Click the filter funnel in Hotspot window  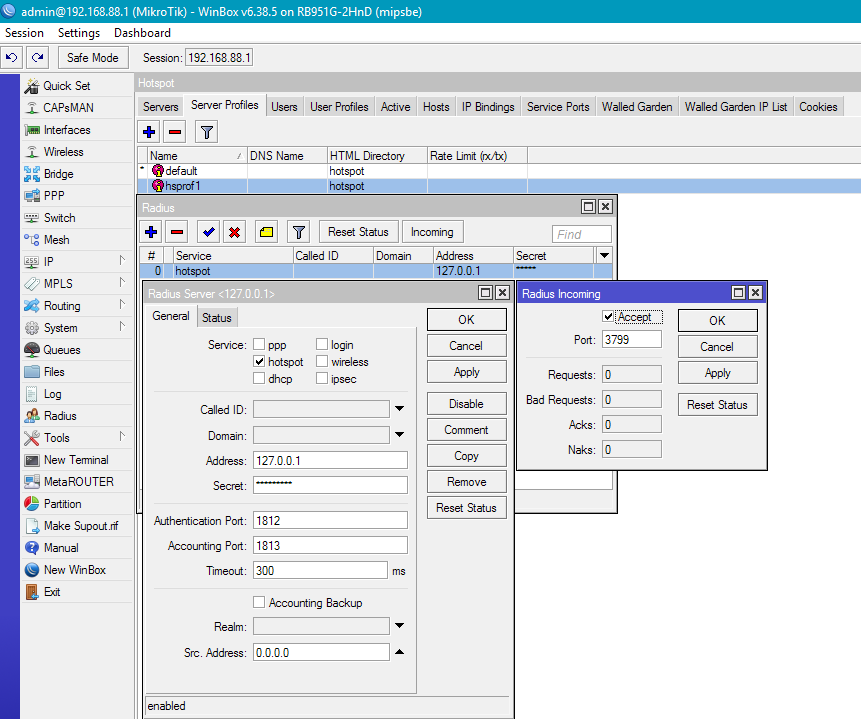[206, 132]
